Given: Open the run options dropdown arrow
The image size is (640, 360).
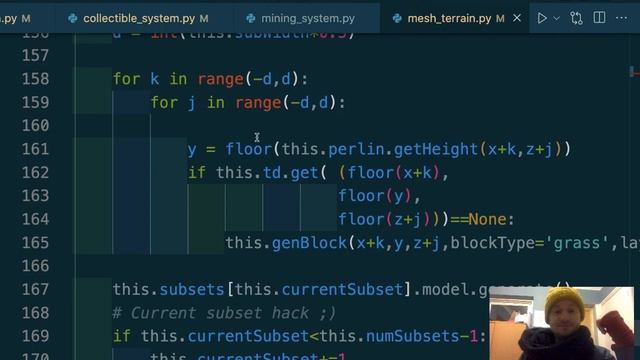Looking at the screenshot, I should pos(556,18).
